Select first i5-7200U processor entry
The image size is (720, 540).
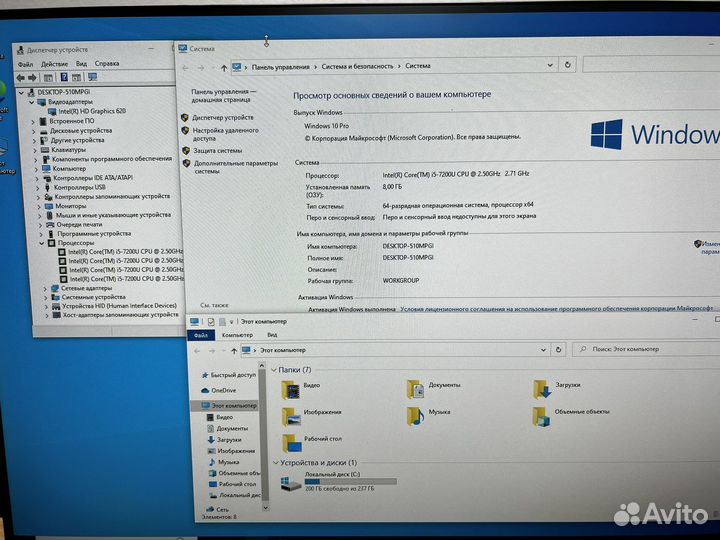click(x=125, y=252)
